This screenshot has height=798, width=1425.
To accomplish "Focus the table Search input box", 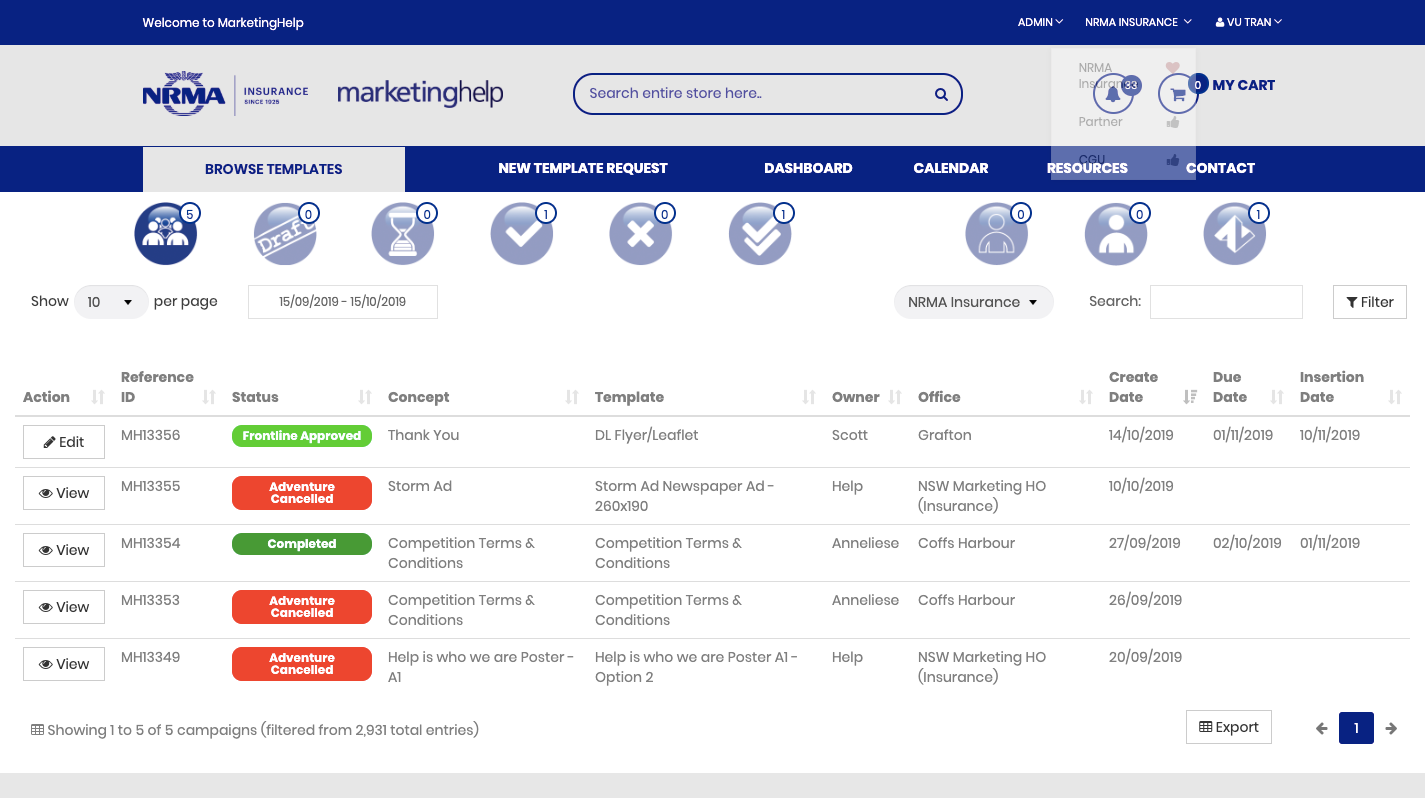I will (1226, 302).
